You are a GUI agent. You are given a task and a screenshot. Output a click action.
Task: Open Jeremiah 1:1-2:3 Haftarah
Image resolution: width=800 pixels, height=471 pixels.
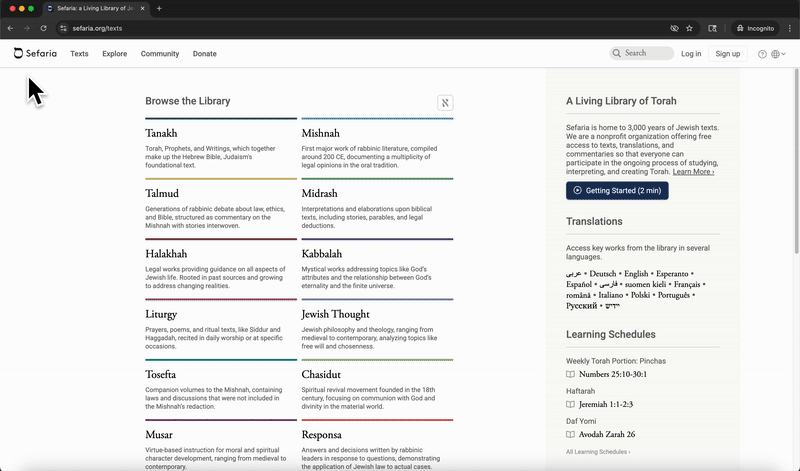coord(606,404)
